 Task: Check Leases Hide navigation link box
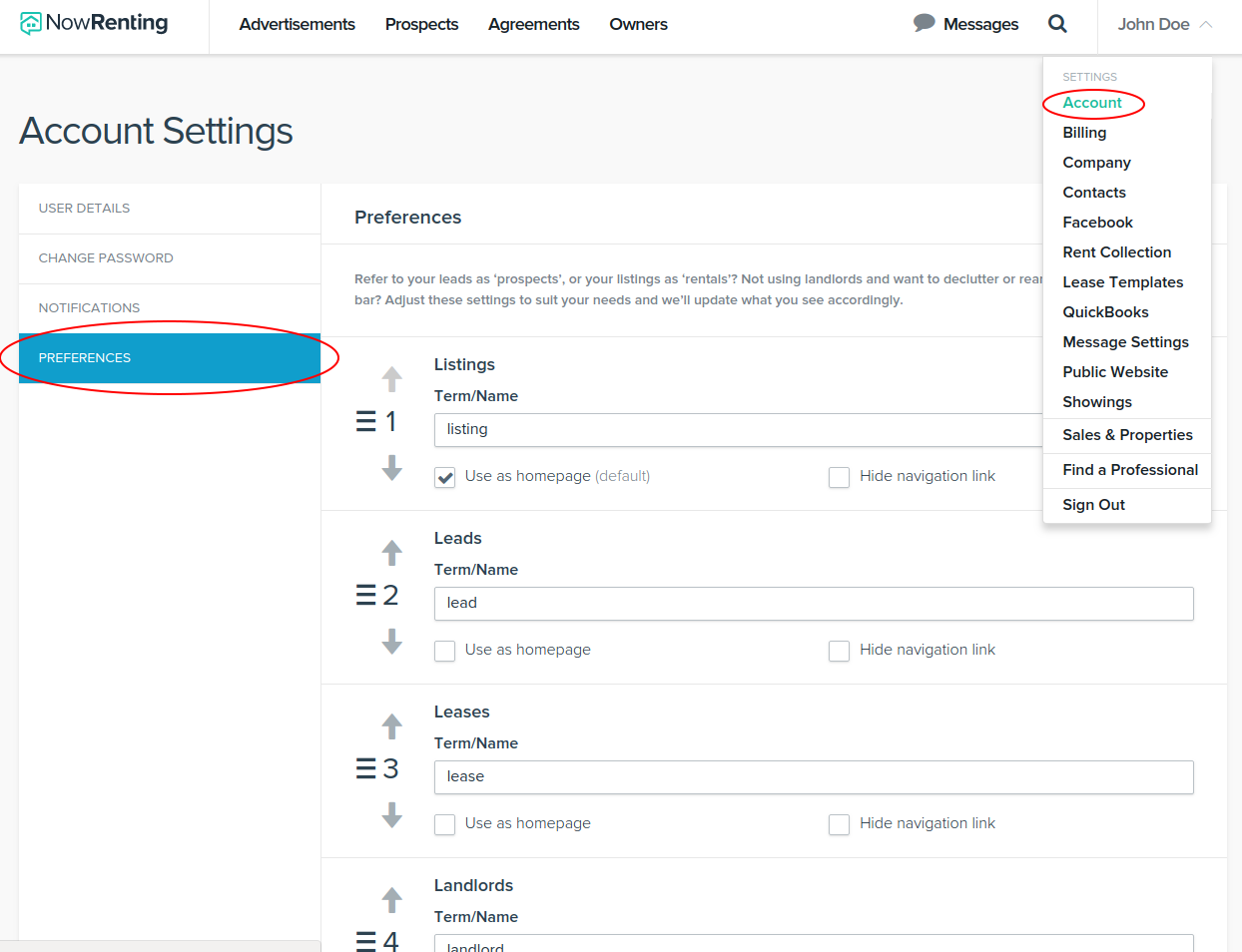point(840,824)
